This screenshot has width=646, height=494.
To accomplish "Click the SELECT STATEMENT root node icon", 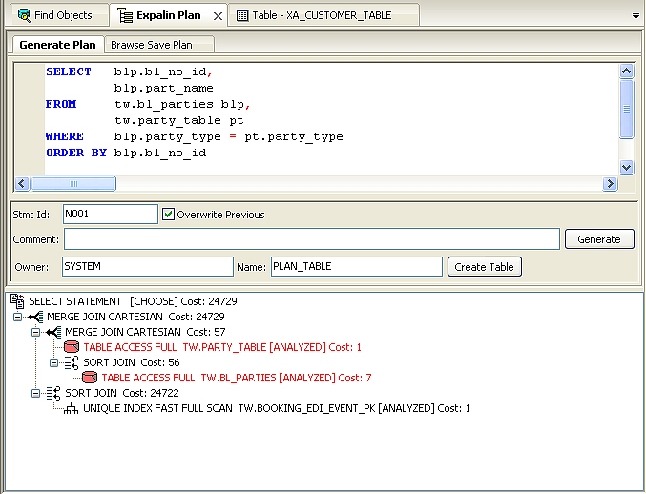I will [17, 300].
